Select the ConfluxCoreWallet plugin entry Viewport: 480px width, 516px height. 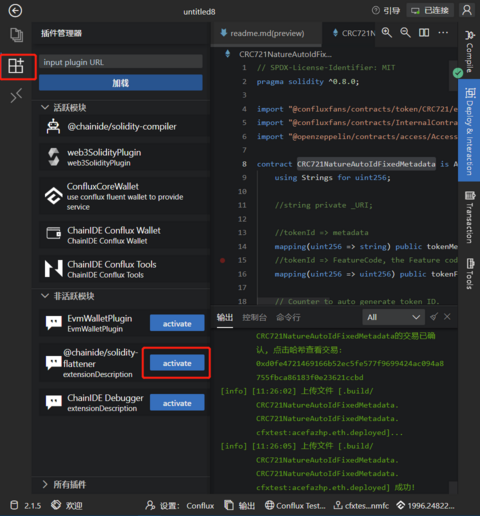[x=124, y=196]
